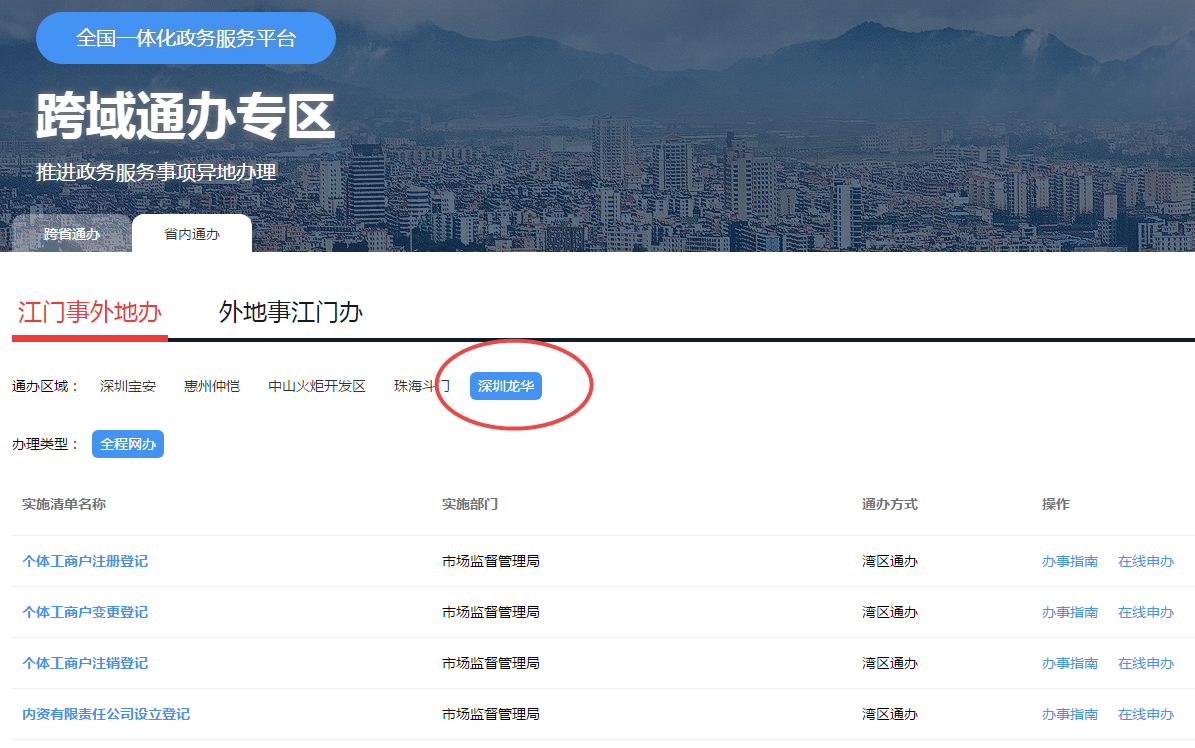Switch to the 跨省通办 tab

72,234
